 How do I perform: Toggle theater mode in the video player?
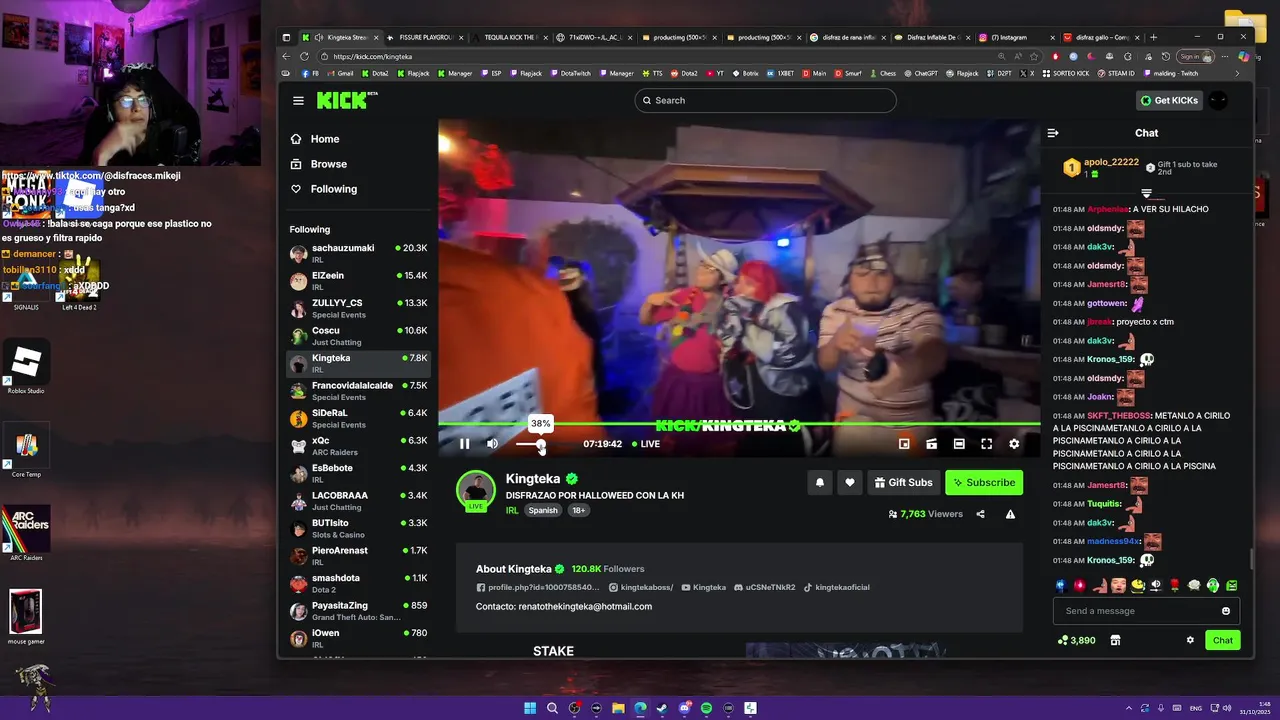[x=959, y=444]
